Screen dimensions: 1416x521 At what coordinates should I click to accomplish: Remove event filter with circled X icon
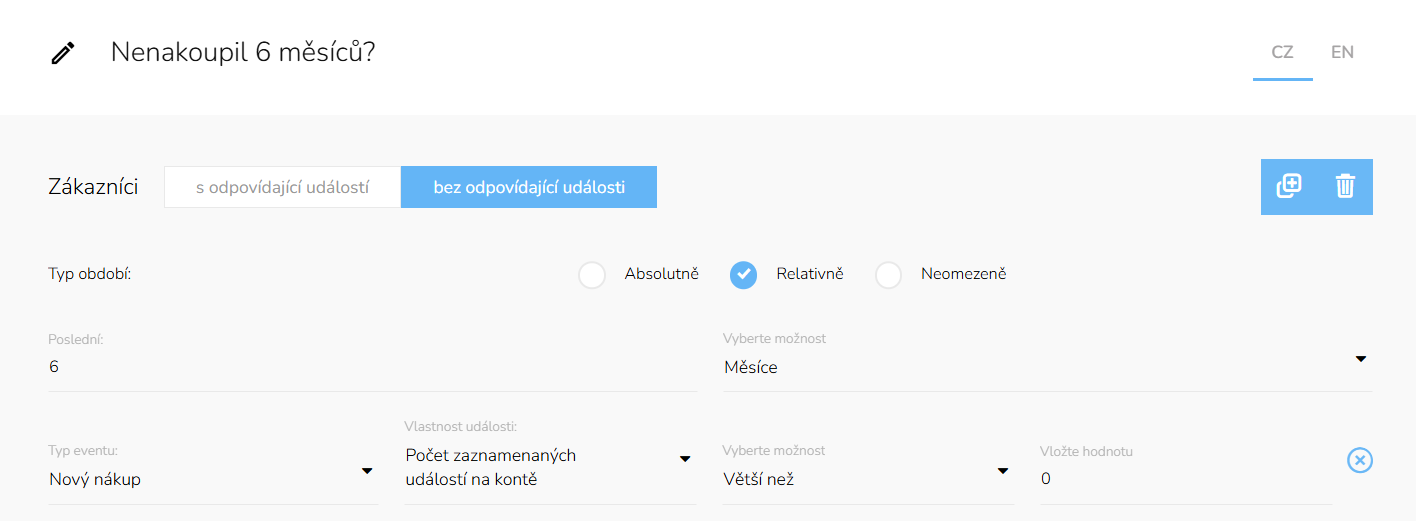click(1360, 460)
